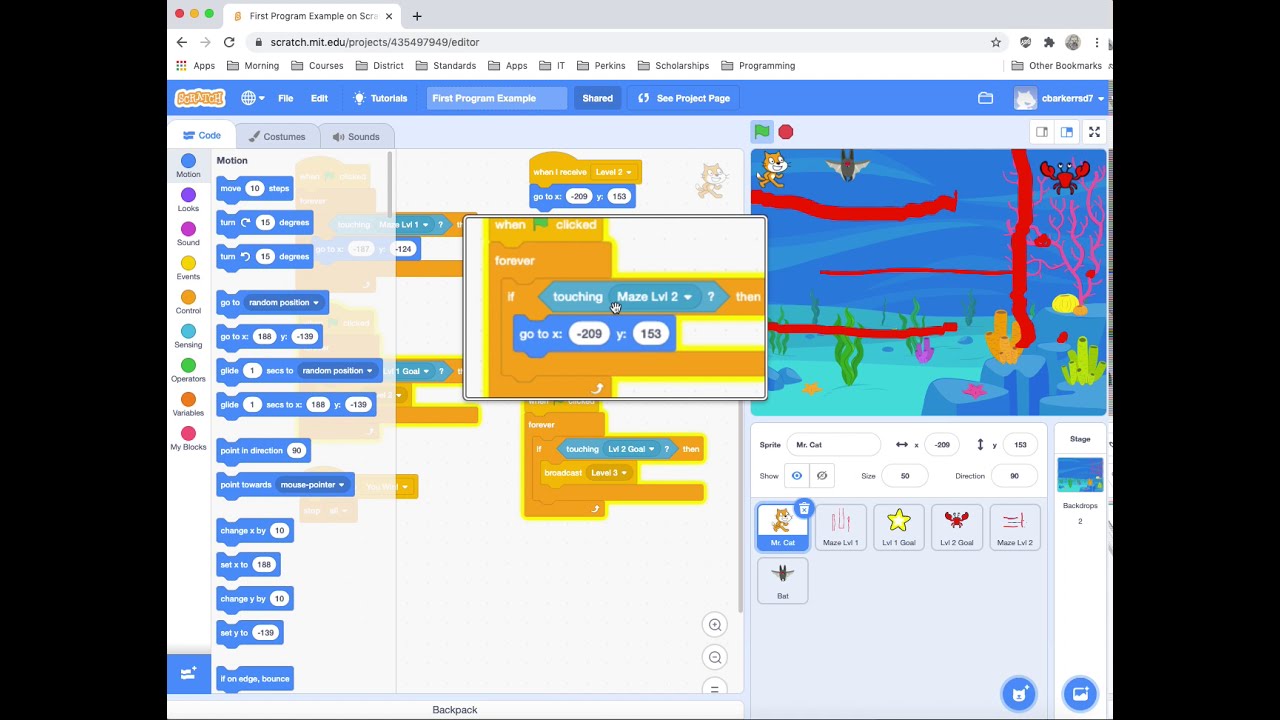
Task: Switch stage to large layout icon
Action: [1067, 132]
